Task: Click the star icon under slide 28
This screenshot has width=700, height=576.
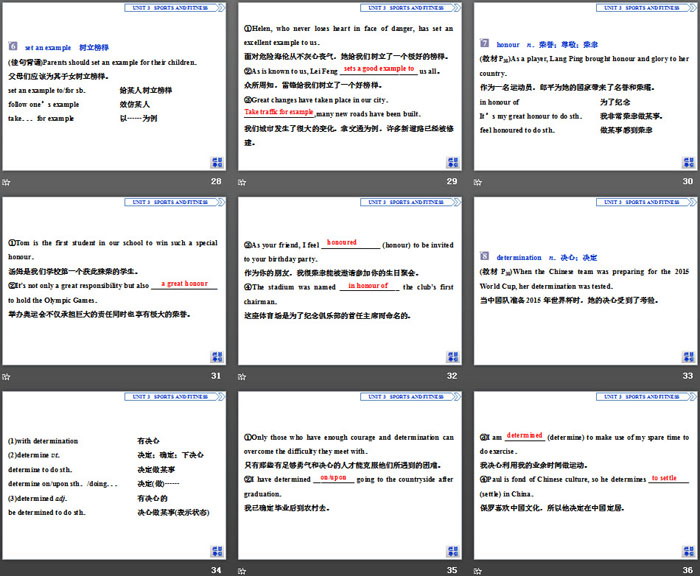Action: 6,182
